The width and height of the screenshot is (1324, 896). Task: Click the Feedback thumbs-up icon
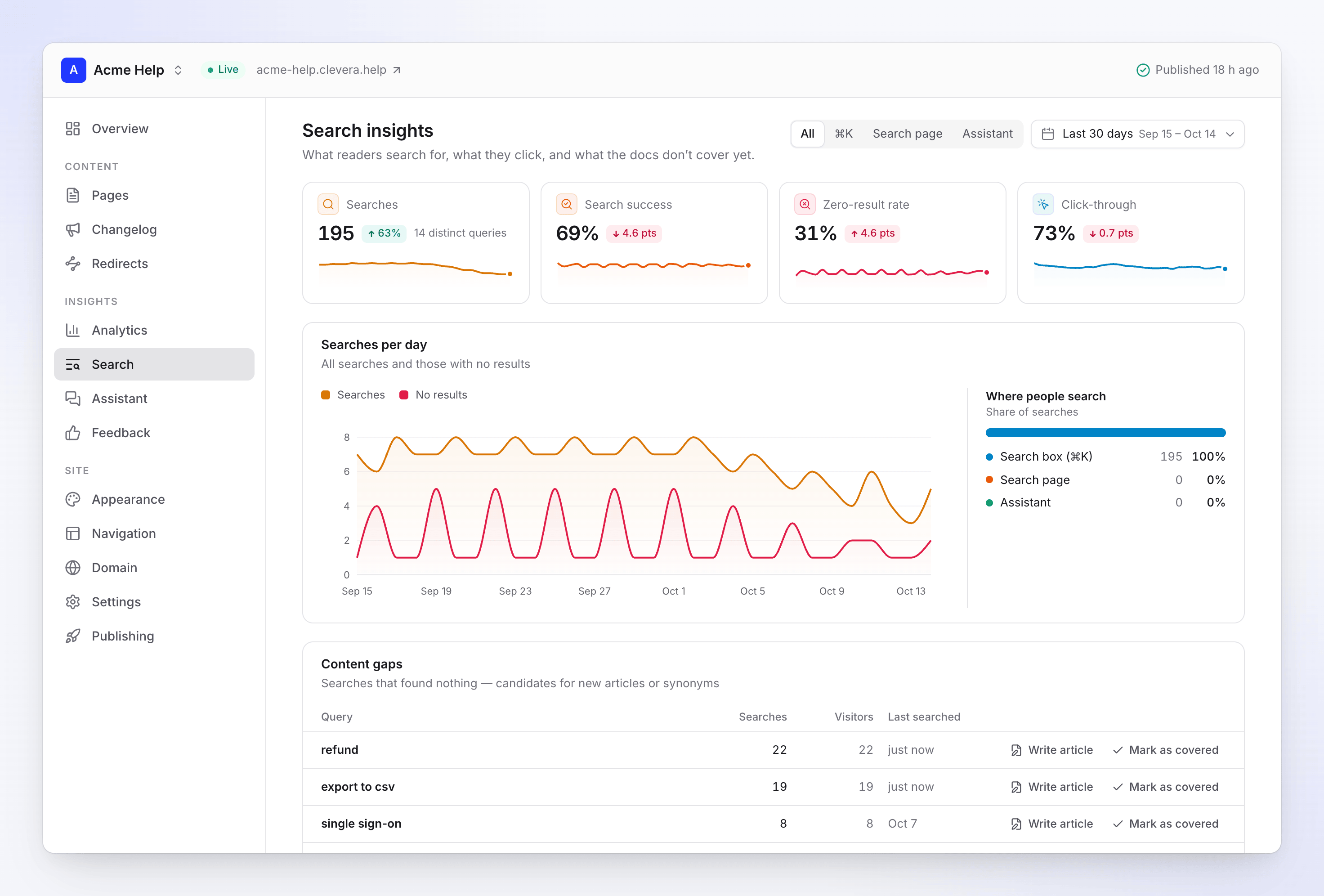coord(72,433)
